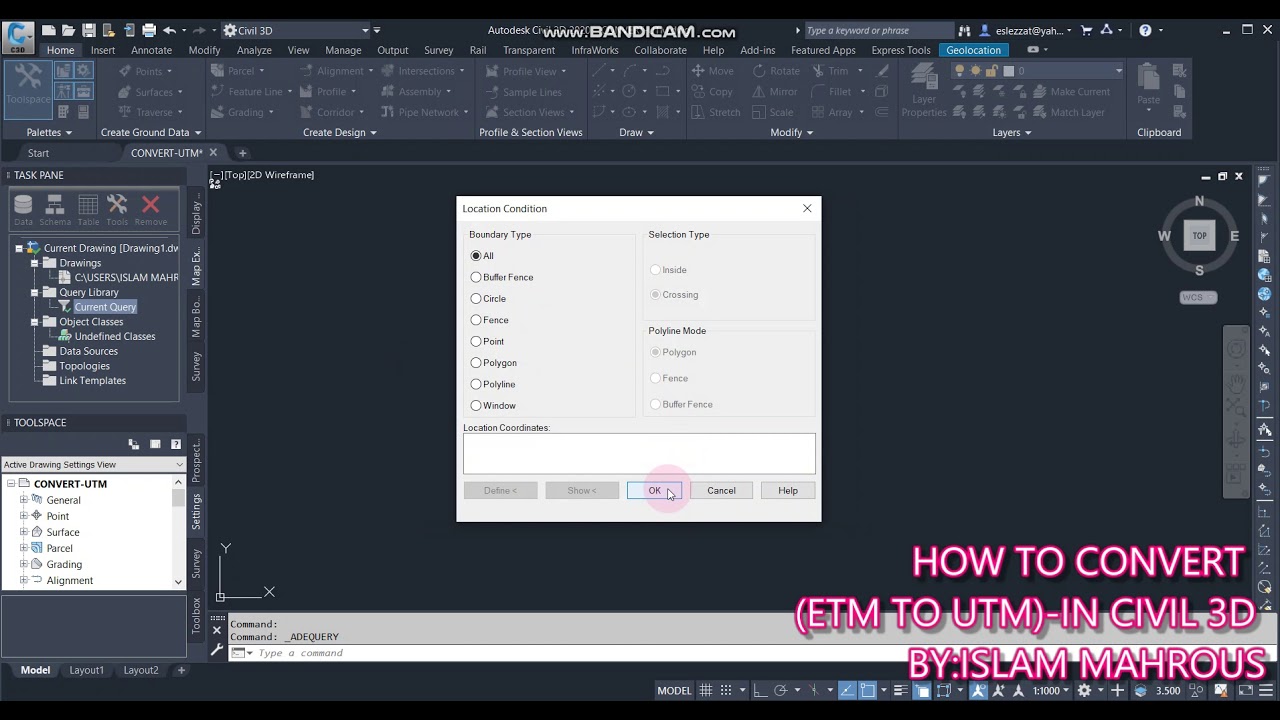Click the Make Current button
This screenshot has height=720, width=1280.
pyautogui.click(x=1071, y=92)
